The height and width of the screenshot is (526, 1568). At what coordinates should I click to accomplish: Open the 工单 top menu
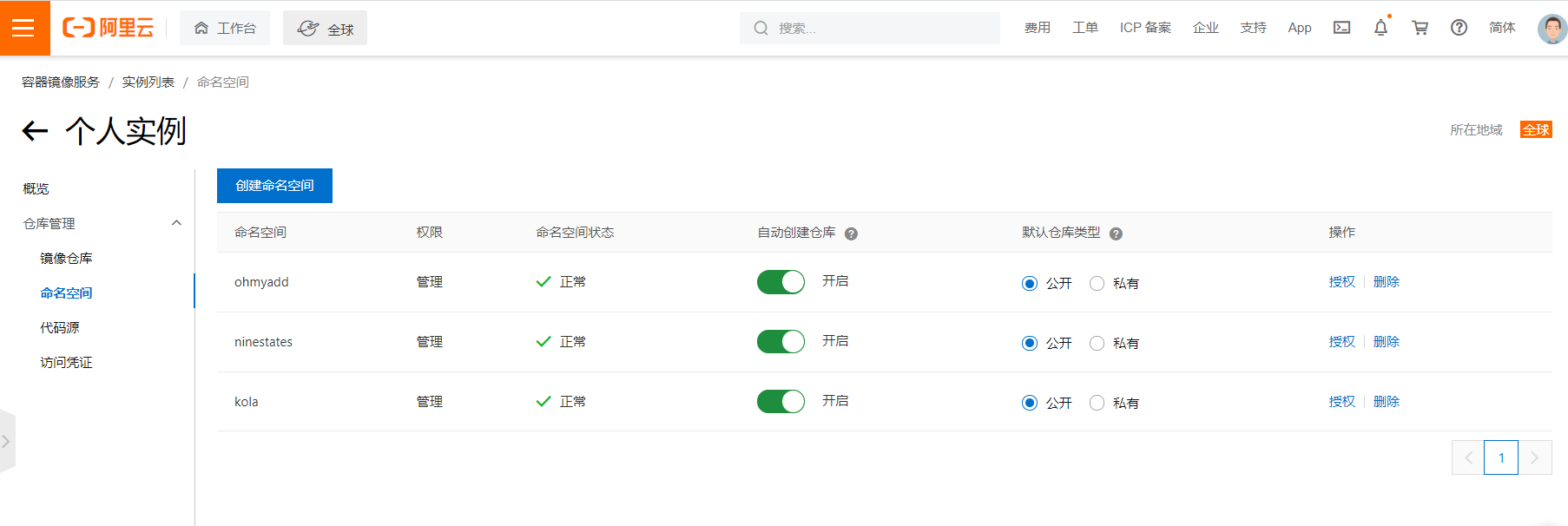pyautogui.click(x=1085, y=28)
